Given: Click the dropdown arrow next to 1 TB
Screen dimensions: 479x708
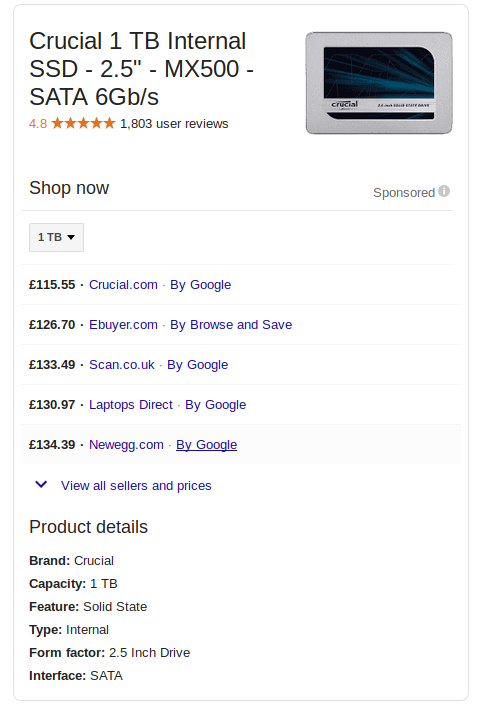Looking at the screenshot, I should (x=71, y=238).
